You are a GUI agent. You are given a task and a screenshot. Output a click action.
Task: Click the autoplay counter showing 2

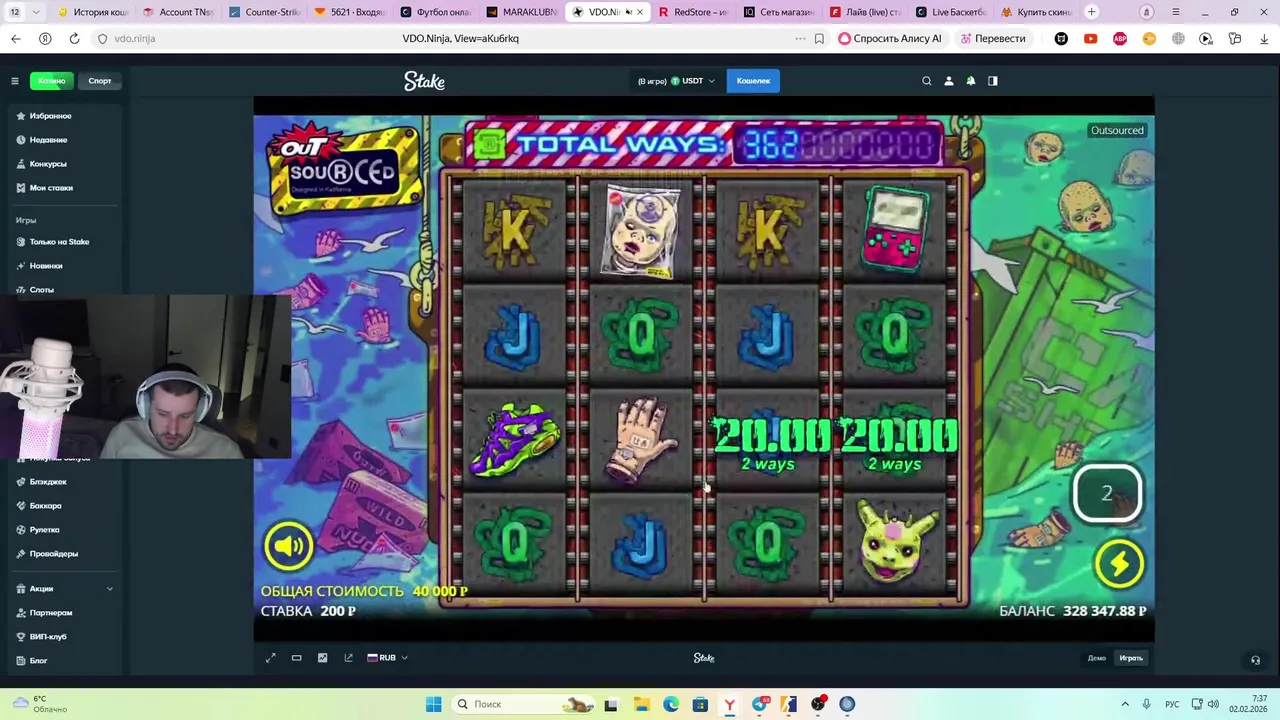(1107, 494)
